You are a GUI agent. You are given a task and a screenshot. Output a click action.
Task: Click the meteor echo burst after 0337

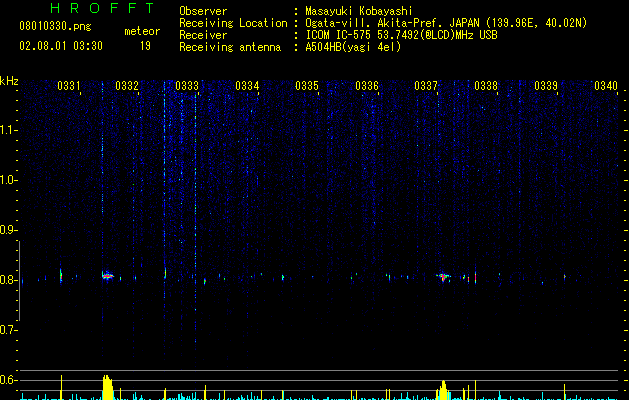tap(443, 276)
